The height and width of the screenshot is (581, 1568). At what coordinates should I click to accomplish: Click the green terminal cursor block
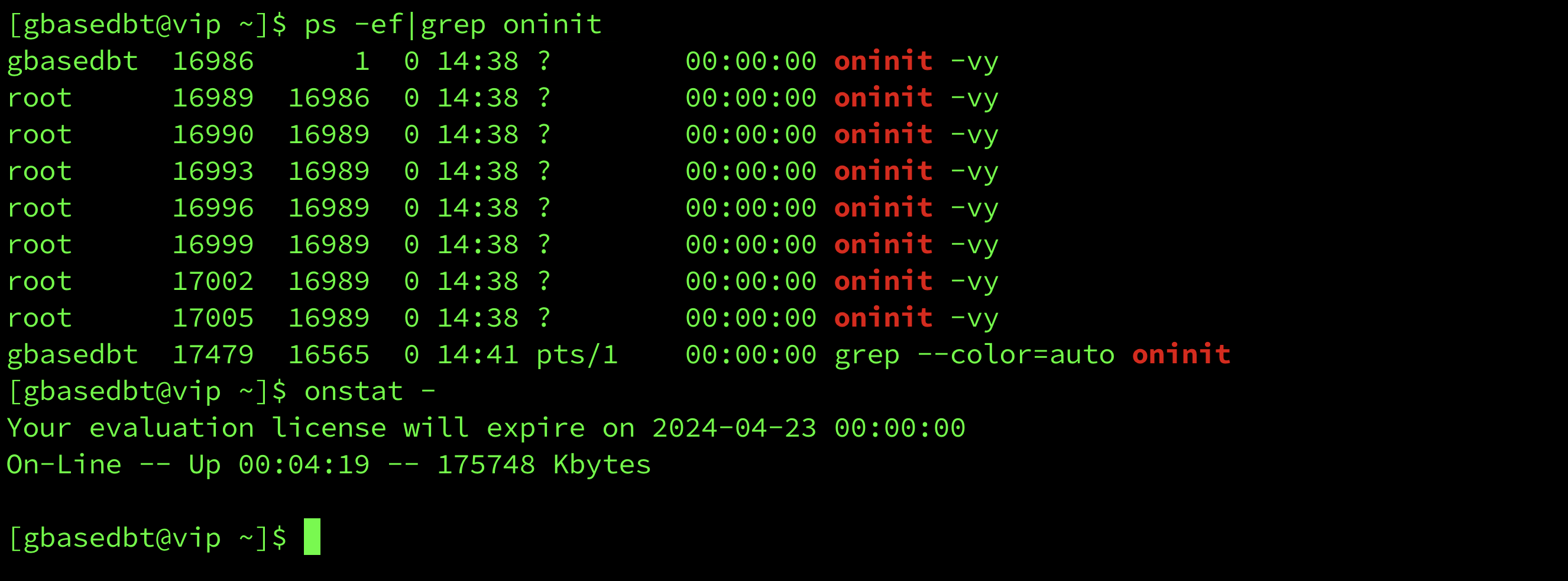click(312, 537)
